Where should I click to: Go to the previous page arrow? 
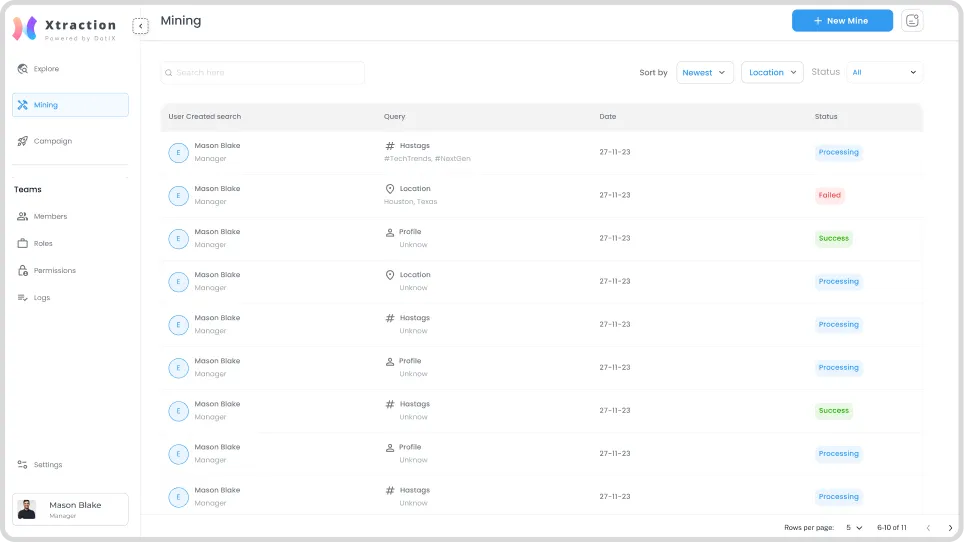928,528
